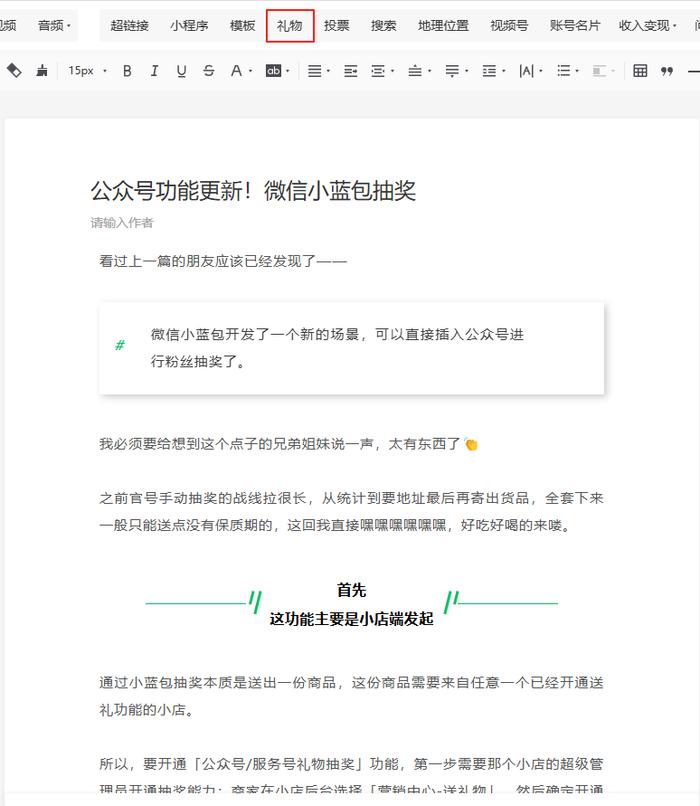
Task: Click the bold heading 首先
Action: click(352, 590)
